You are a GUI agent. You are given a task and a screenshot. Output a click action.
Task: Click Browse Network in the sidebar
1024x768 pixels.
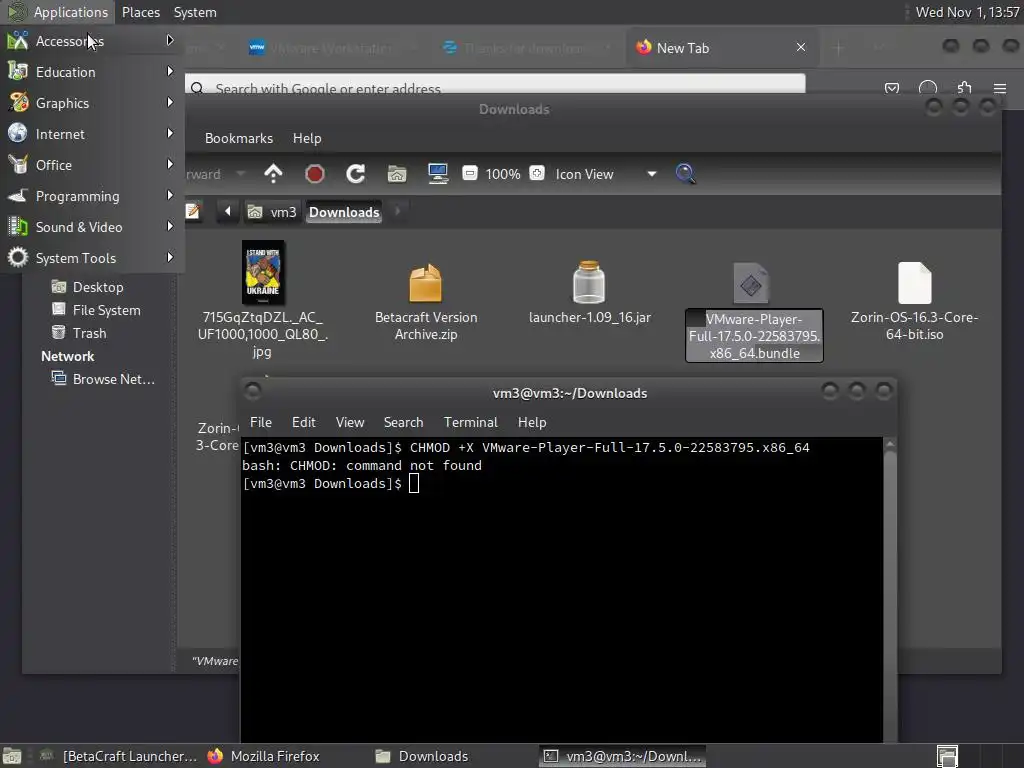pyautogui.click(x=114, y=379)
